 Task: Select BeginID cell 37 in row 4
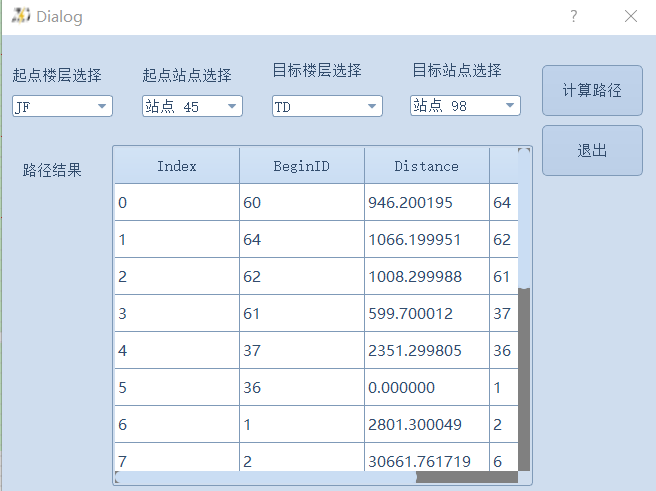coord(302,350)
